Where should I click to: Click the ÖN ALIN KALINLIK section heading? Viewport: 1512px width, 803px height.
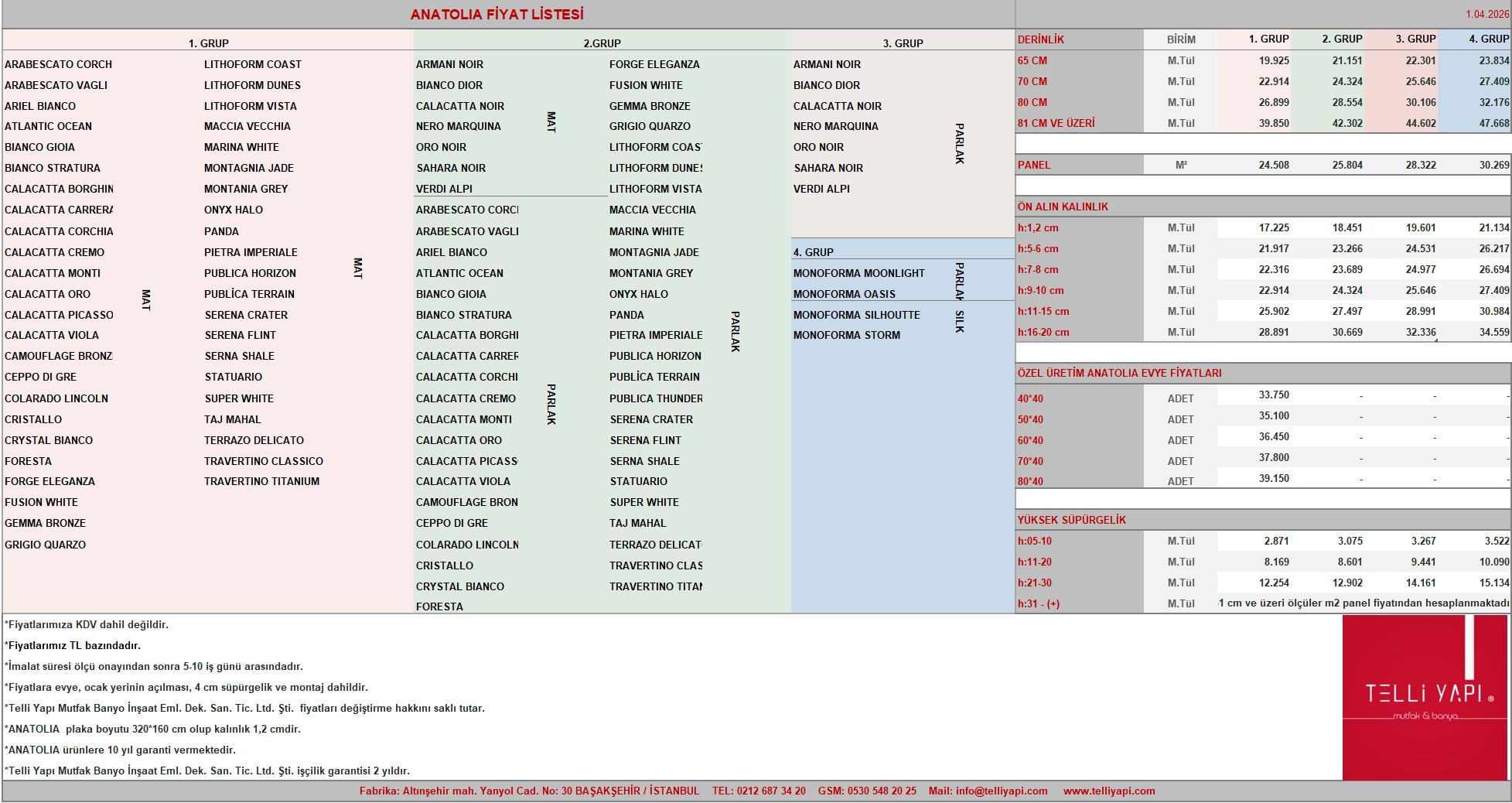(x=1063, y=207)
